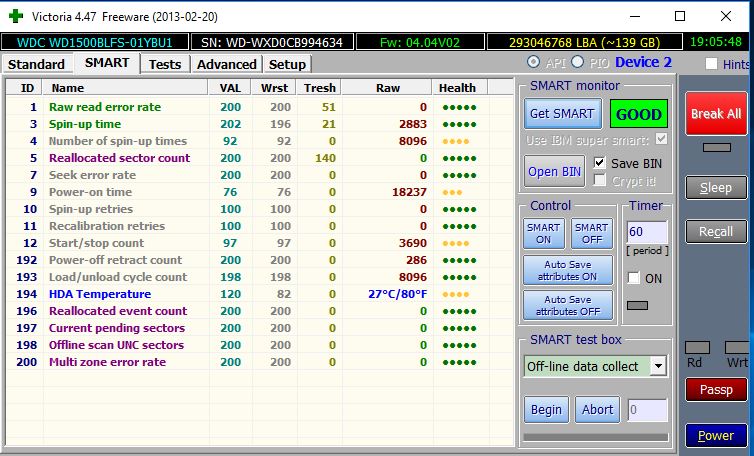754x456 pixels.
Task: Click the Begin test button
Action: [x=546, y=409]
